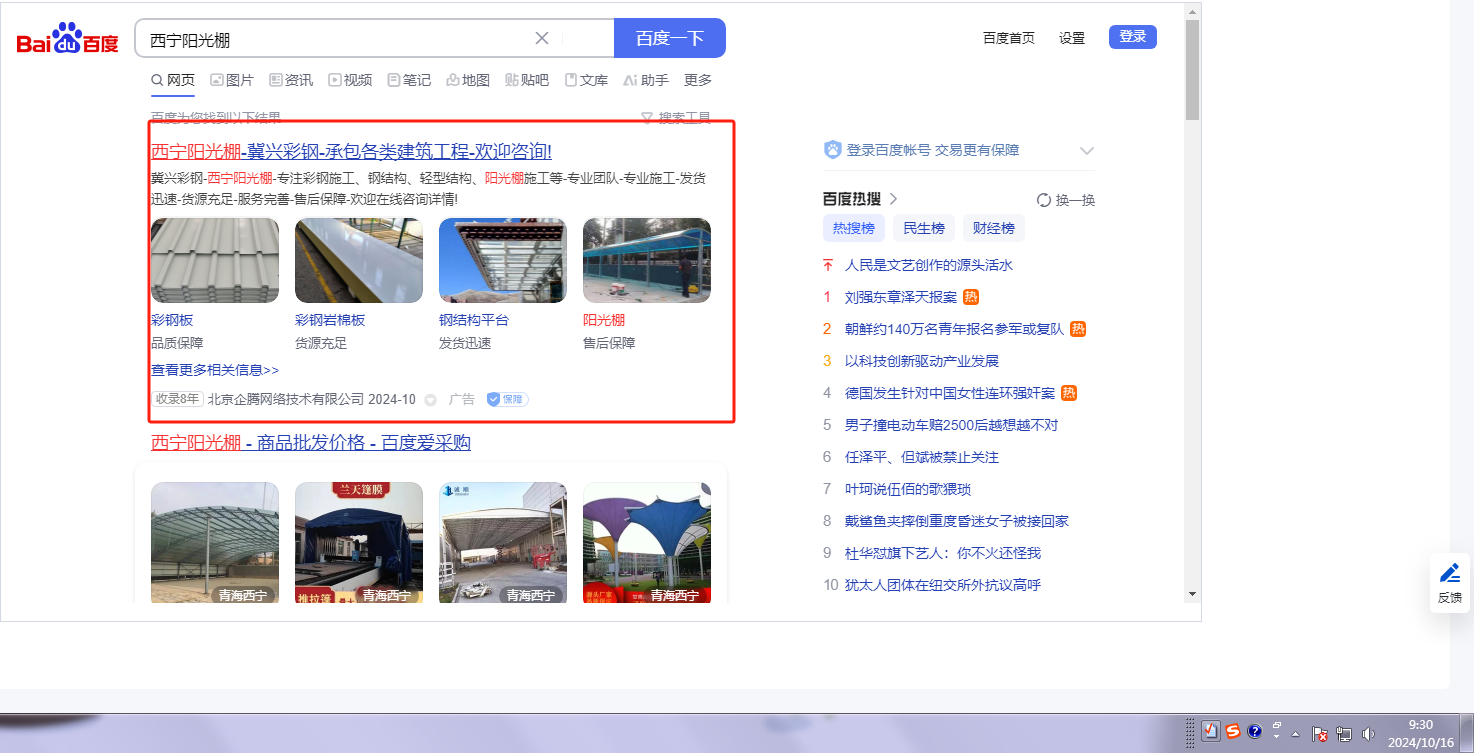Image resolution: width=1474 pixels, height=753 pixels.
Task: Open the 设置 menu at top right
Action: [x=1072, y=38]
